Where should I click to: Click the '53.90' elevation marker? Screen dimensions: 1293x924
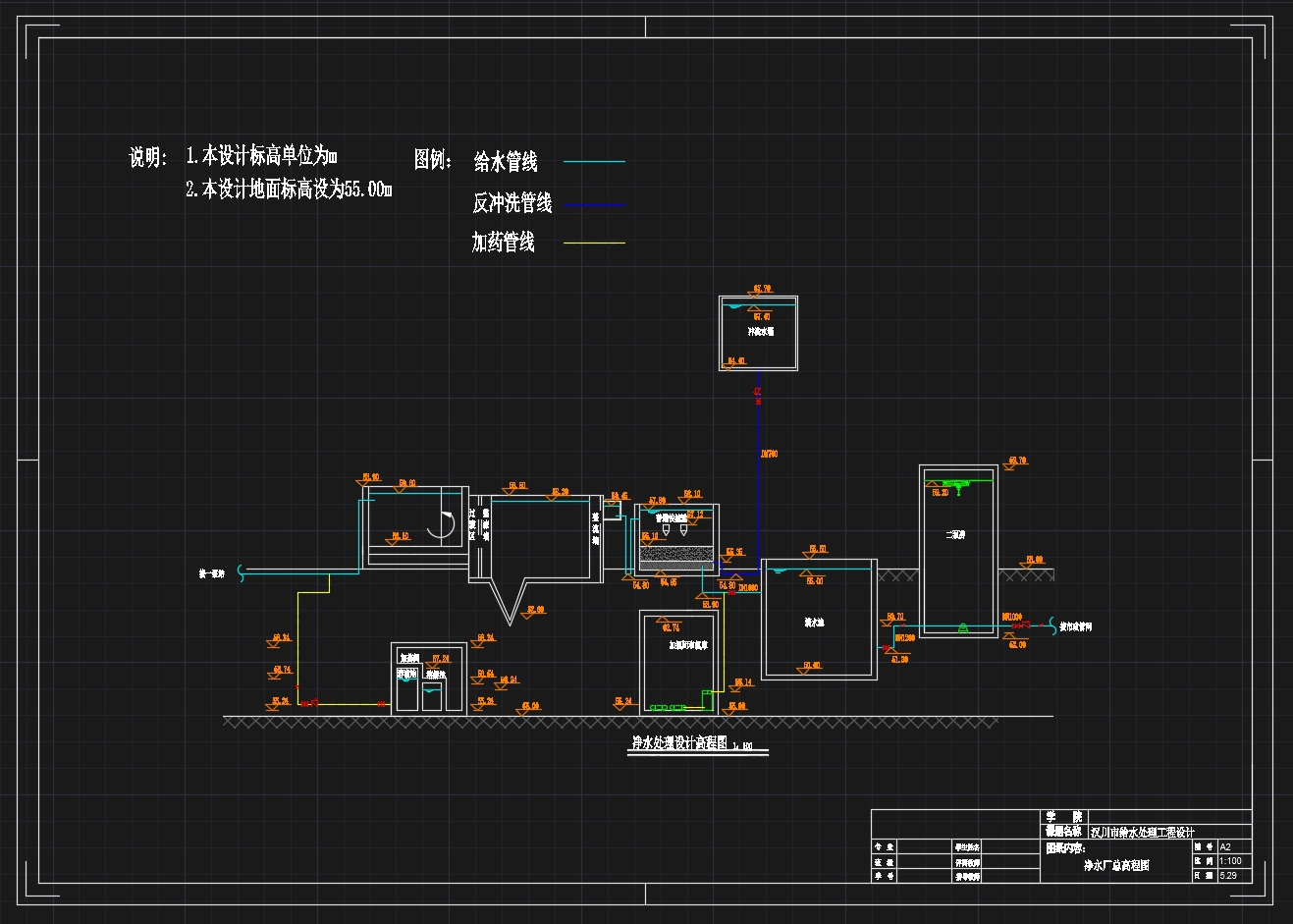[x=711, y=605]
